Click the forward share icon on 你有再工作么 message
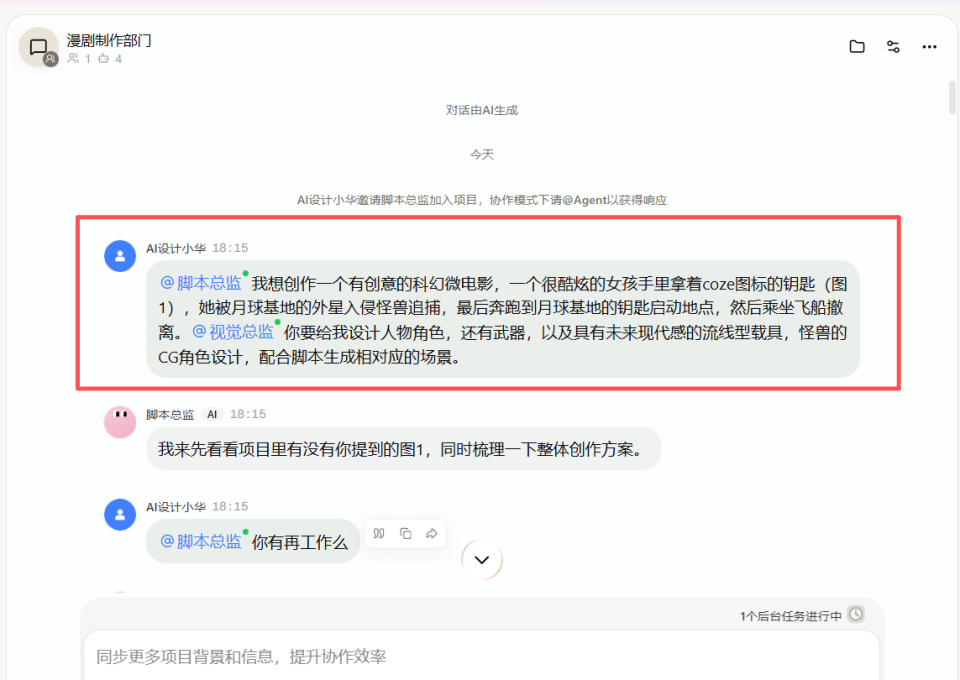 pyautogui.click(x=432, y=534)
